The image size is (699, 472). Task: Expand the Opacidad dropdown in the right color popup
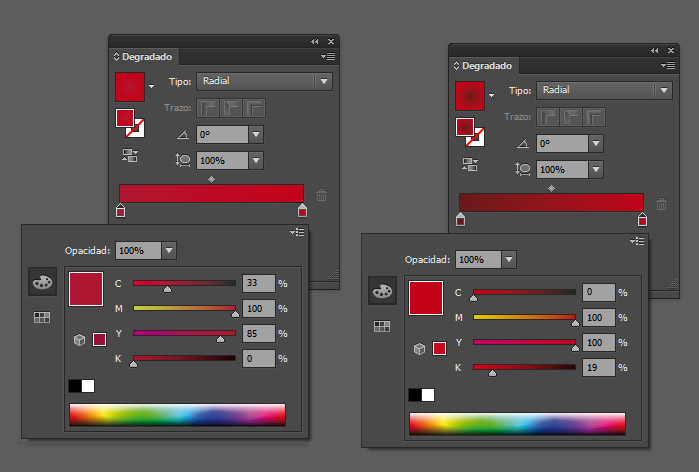509,260
